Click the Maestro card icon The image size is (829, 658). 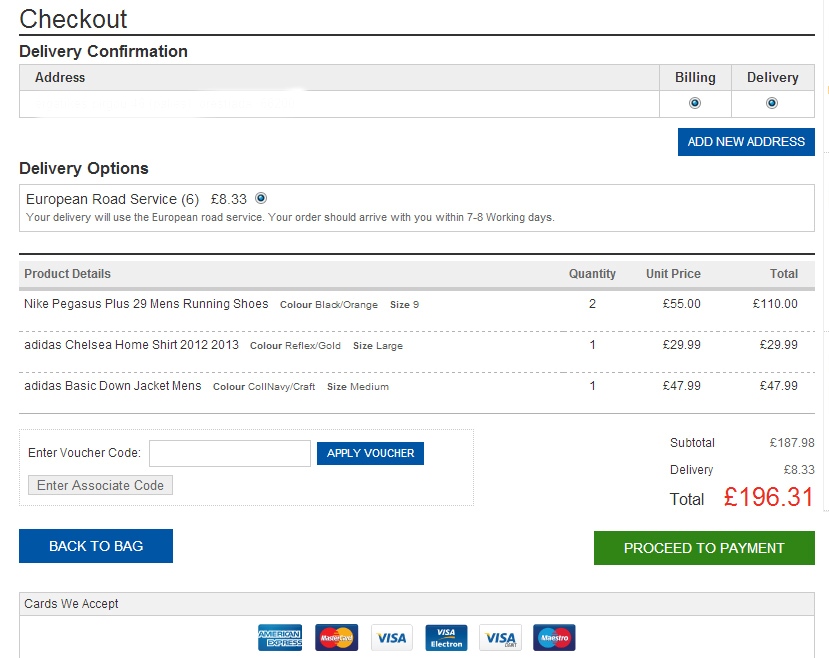(x=554, y=637)
